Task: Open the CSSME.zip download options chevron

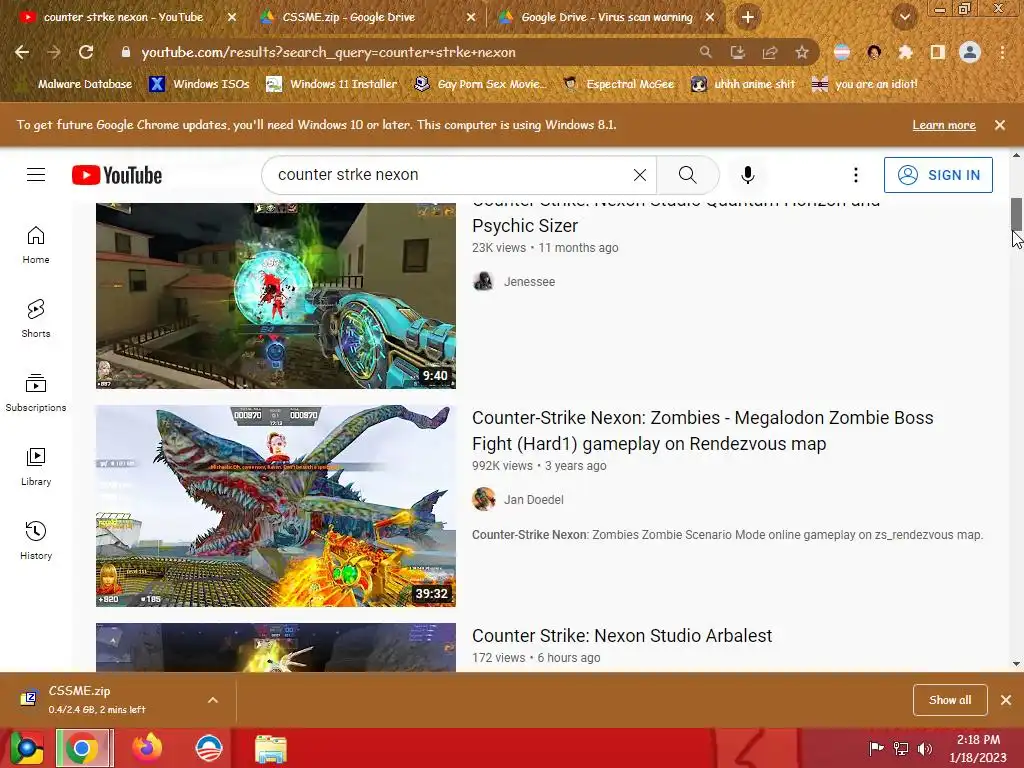Action: [213, 700]
